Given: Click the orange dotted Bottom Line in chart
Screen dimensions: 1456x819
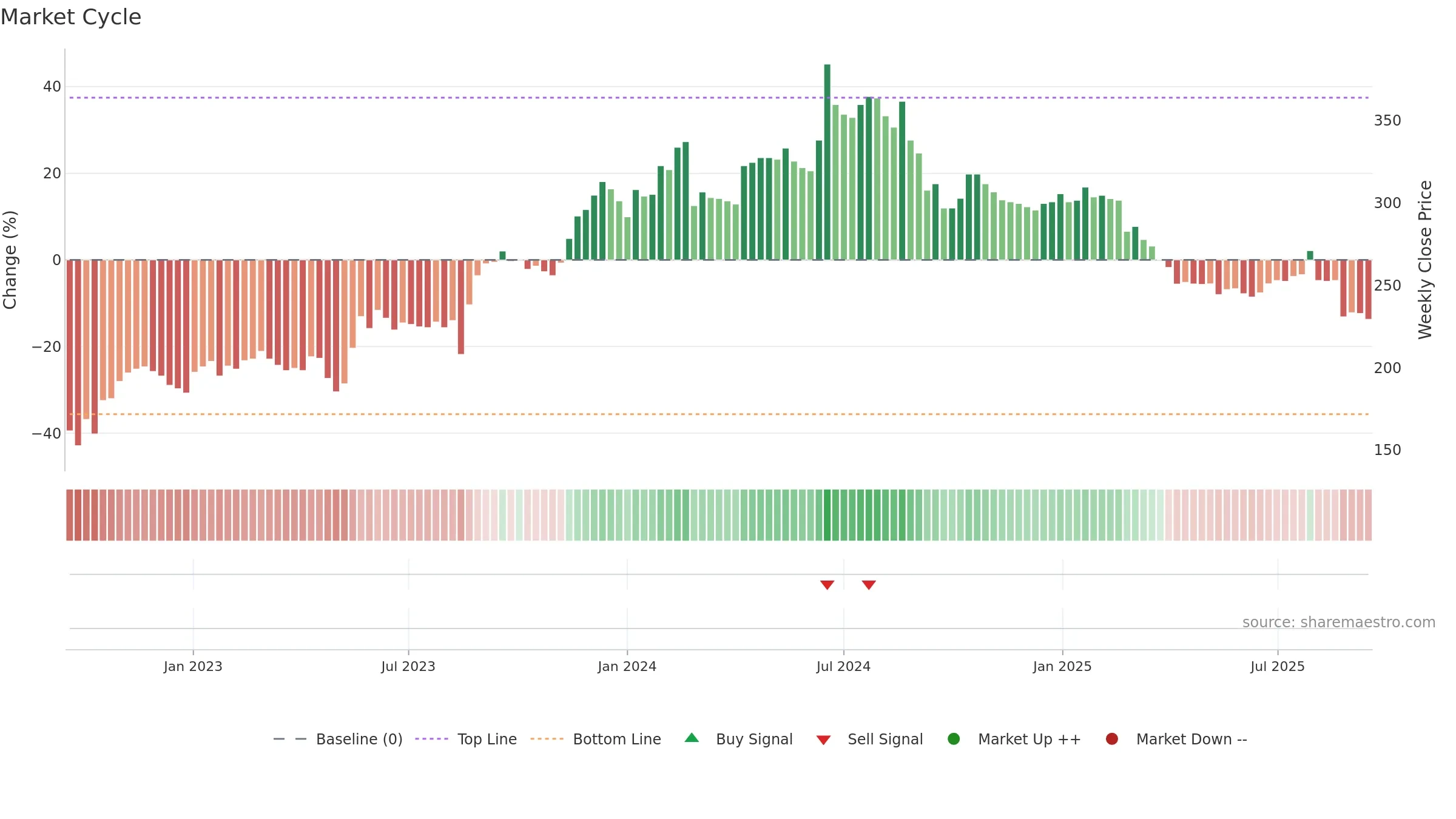Looking at the screenshot, I should point(719,414).
